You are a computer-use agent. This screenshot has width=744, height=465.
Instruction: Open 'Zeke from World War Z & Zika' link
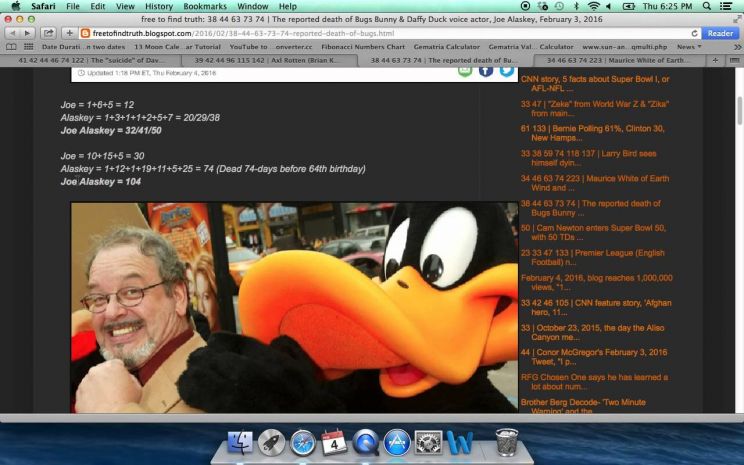click(x=595, y=109)
